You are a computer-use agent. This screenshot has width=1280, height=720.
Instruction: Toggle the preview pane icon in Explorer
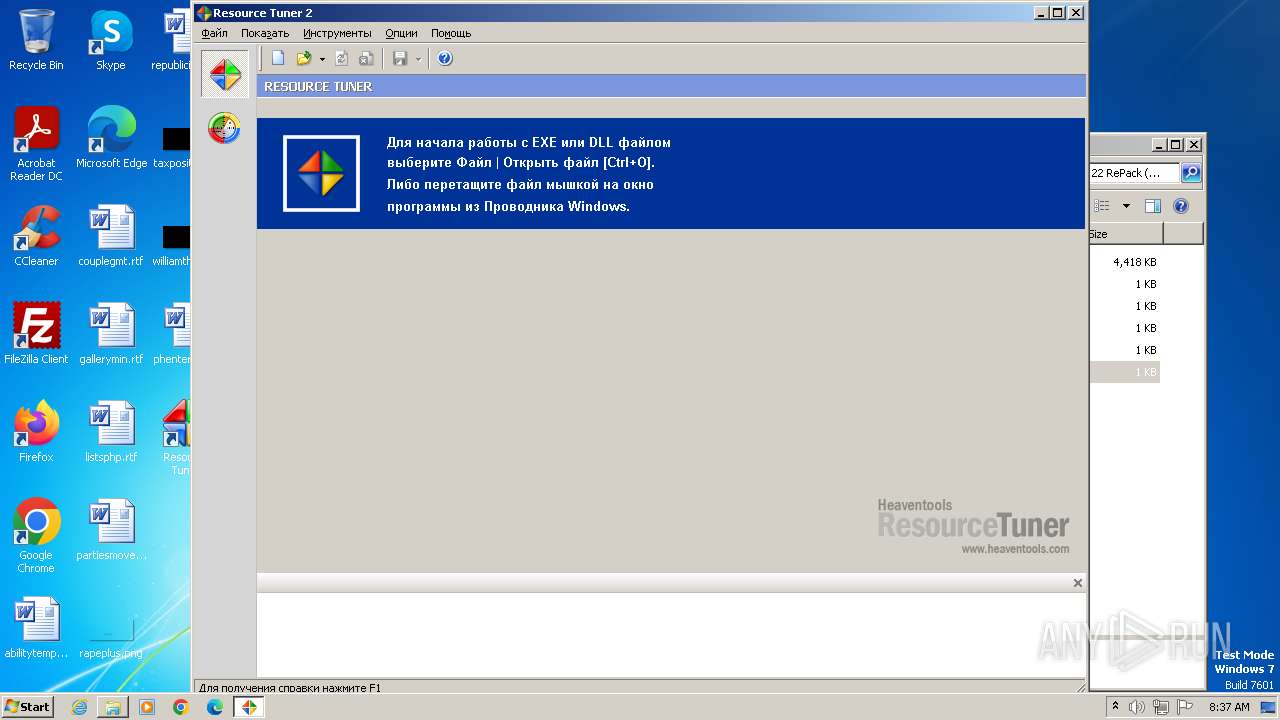1152,206
